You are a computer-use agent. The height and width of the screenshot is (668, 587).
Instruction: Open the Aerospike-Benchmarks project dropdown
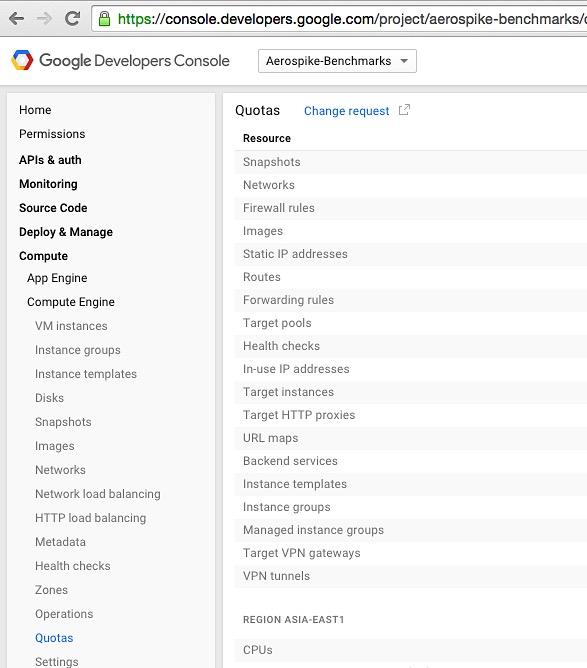point(337,61)
